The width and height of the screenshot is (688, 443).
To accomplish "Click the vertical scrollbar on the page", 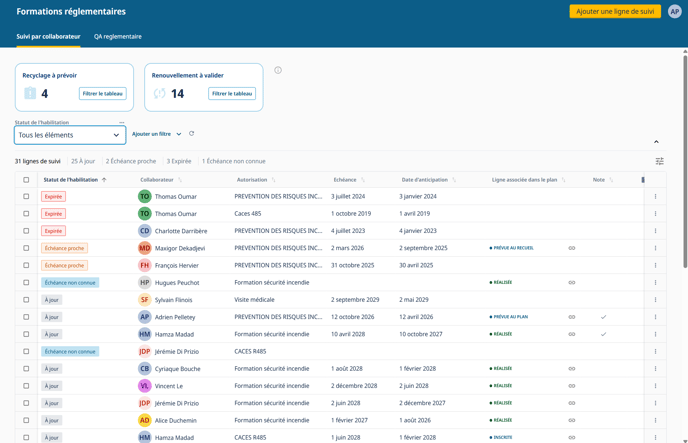I will (x=685, y=160).
